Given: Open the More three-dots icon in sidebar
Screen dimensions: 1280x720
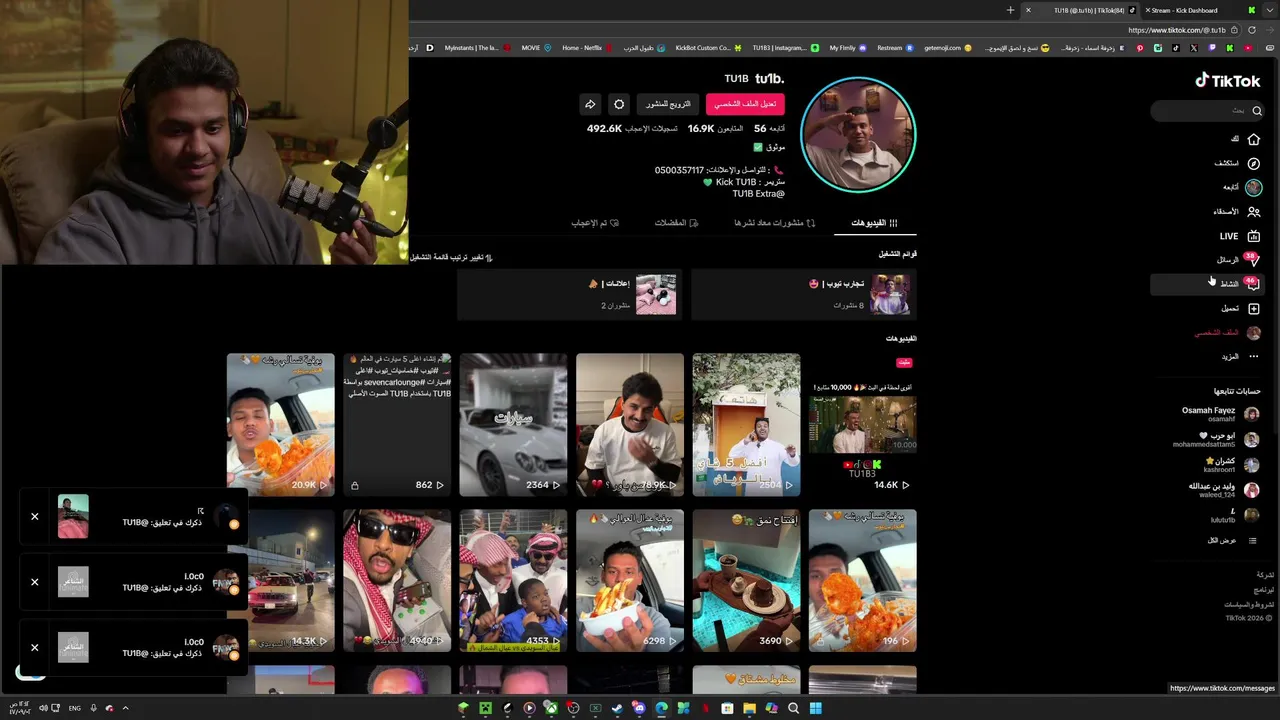Looking at the screenshot, I should pos(1253,356).
